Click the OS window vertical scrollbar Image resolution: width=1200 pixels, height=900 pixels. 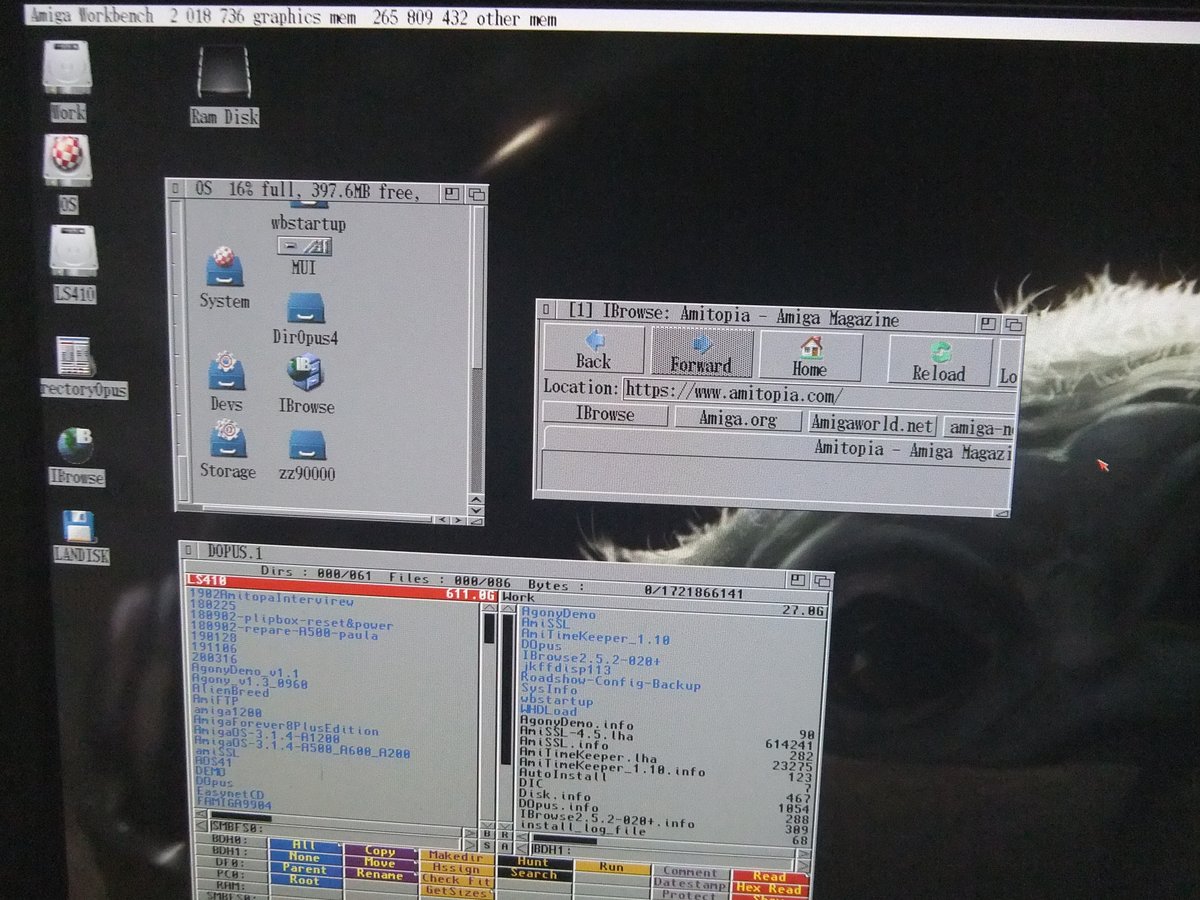tap(476, 347)
